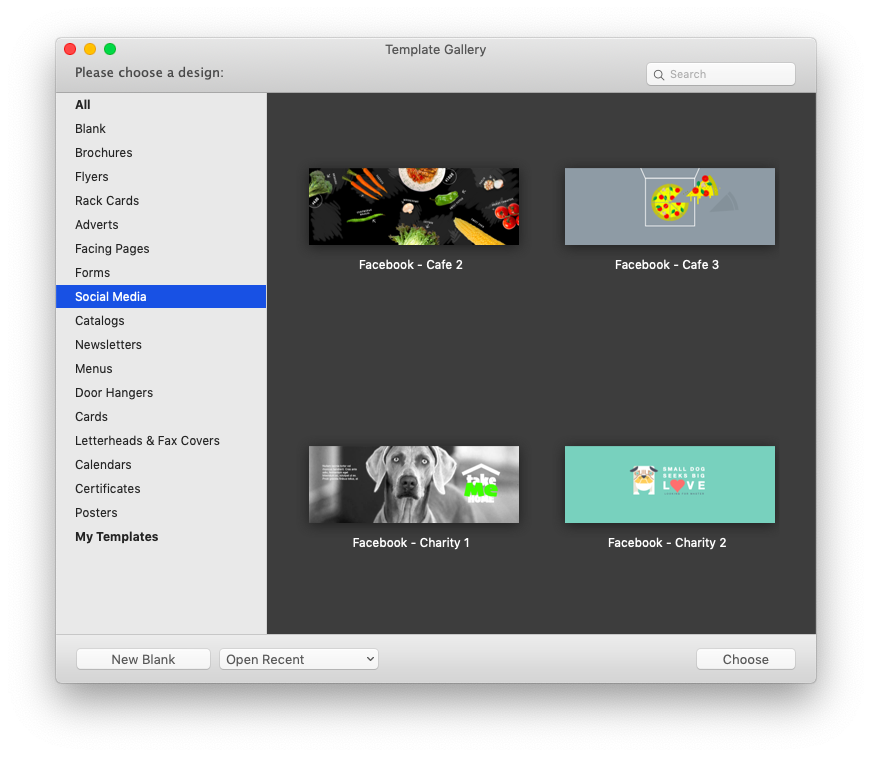
Task: Select the Menus category
Action: pyautogui.click(x=93, y=368)
